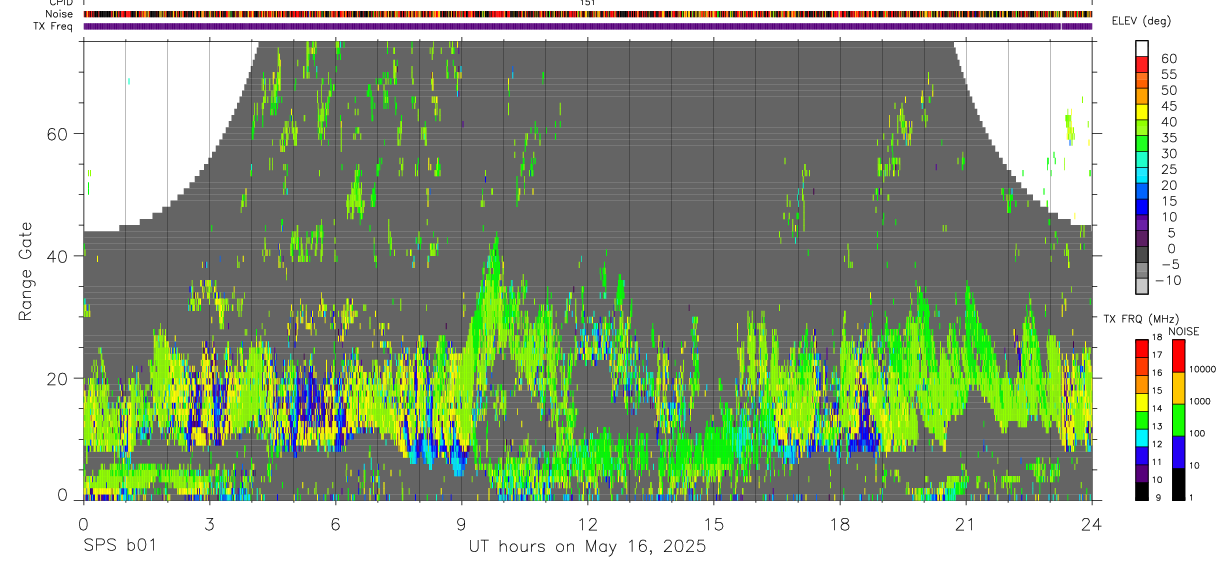Screen dimensions: 1228x567
Task: Select the lightest gray bottom swatch of ELEV colorbar
Action: [1142, 286]
